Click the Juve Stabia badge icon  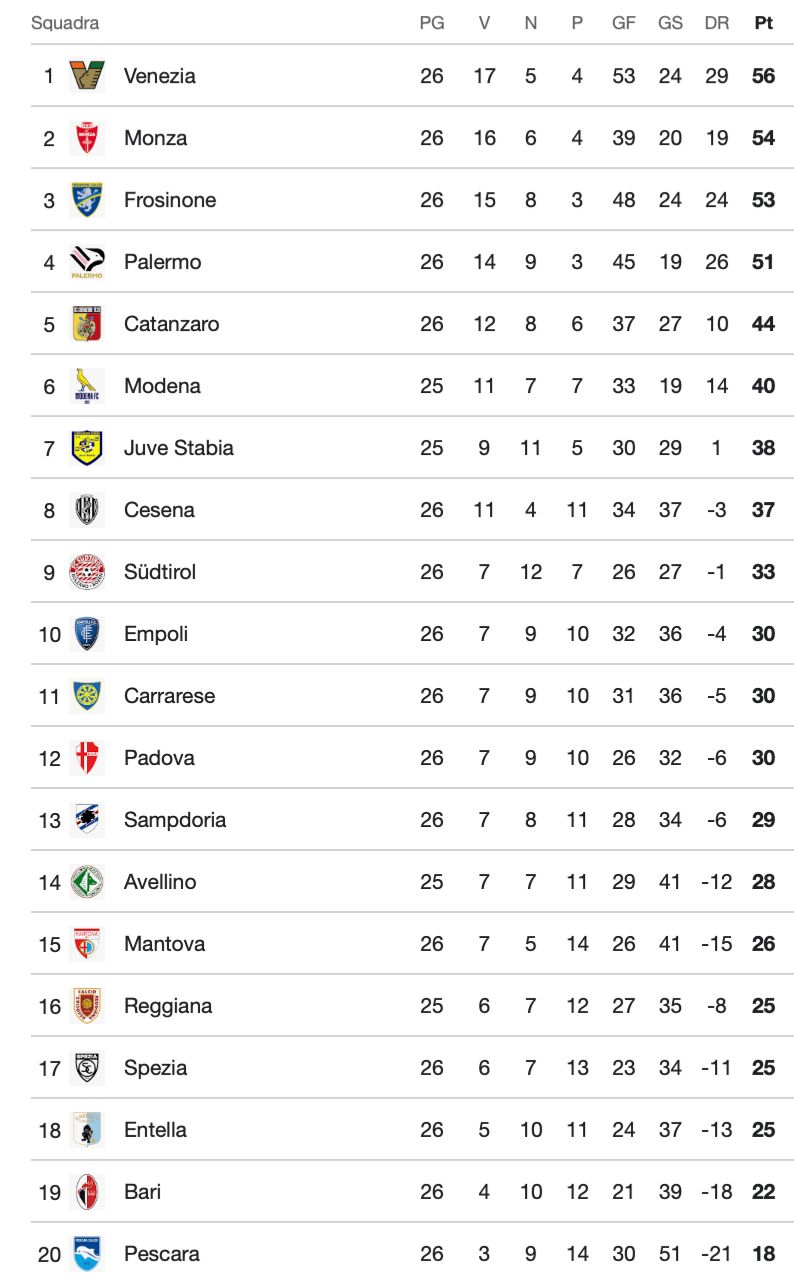87,448
